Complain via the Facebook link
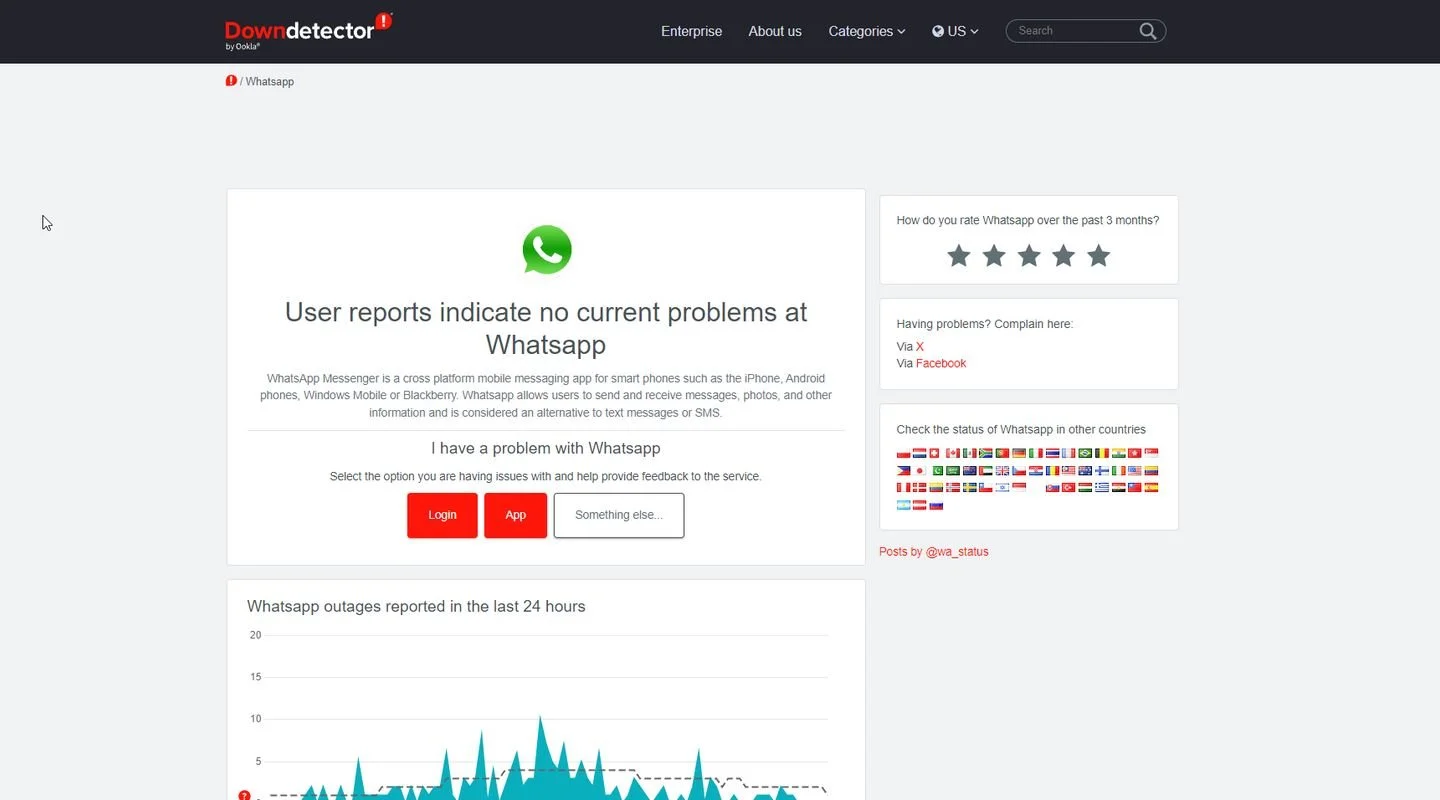 point(941,364)
